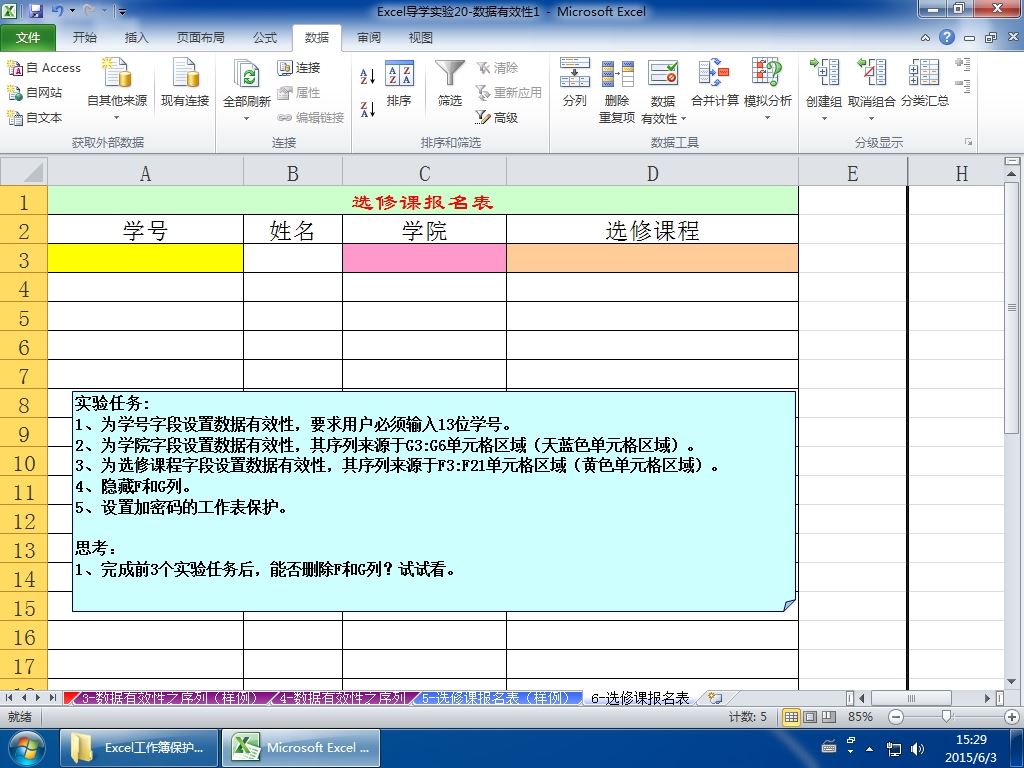Viewport: 1024px width, 768px height.
Task: Switch to 页面布局 tab
Action: pyautogui.click(x=200, y=38)
